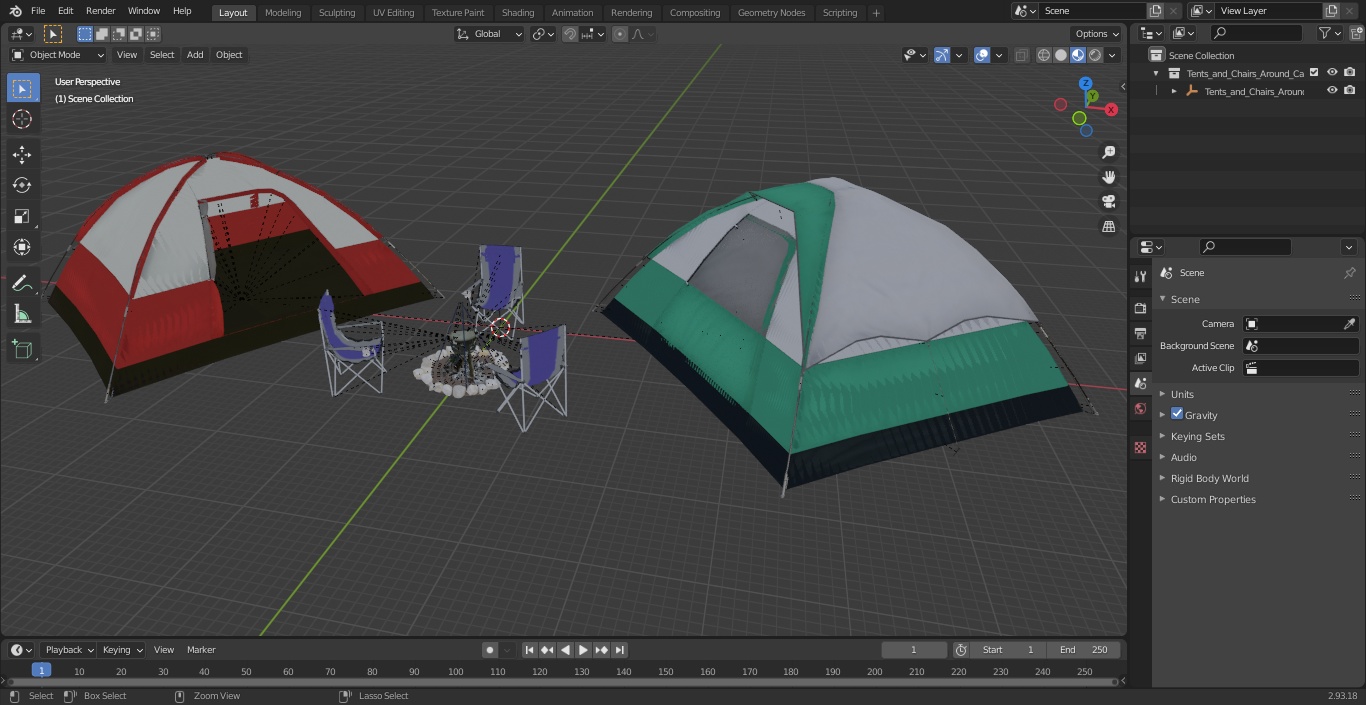Switch to Solid viewport shading
Screen dimensions: 1366x705
click(x=1061, y=55)
